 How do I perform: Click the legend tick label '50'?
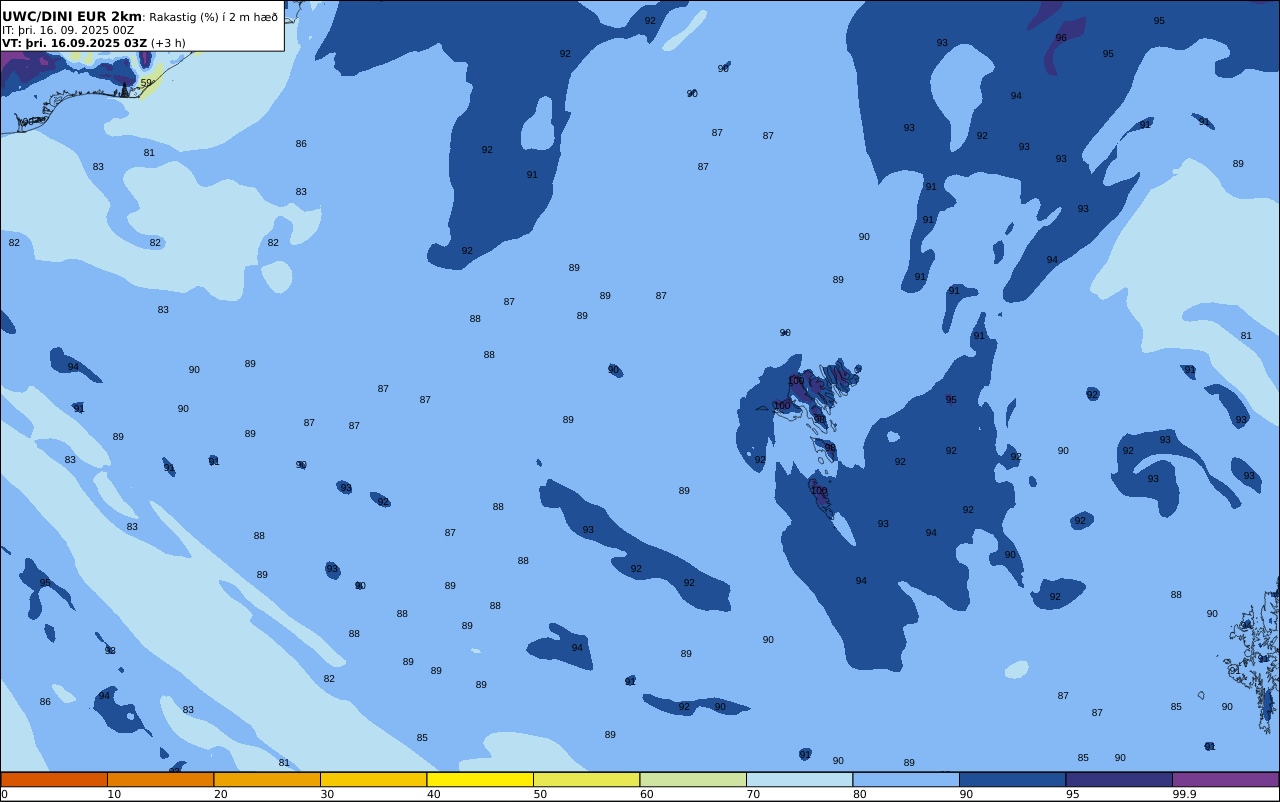point(540,794)
